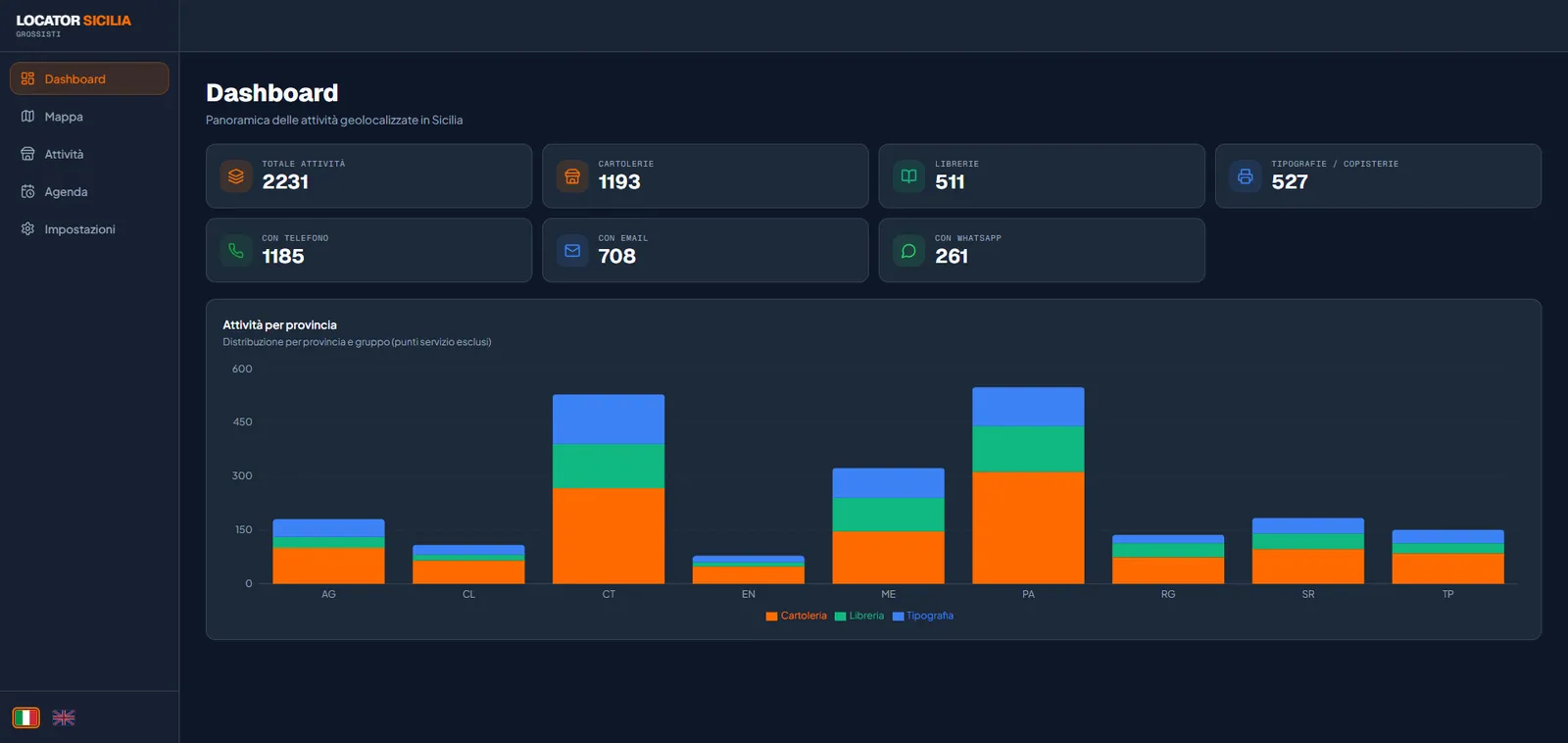
Task: Click the Impostazioni gear icon
Action: click(27, 228)
